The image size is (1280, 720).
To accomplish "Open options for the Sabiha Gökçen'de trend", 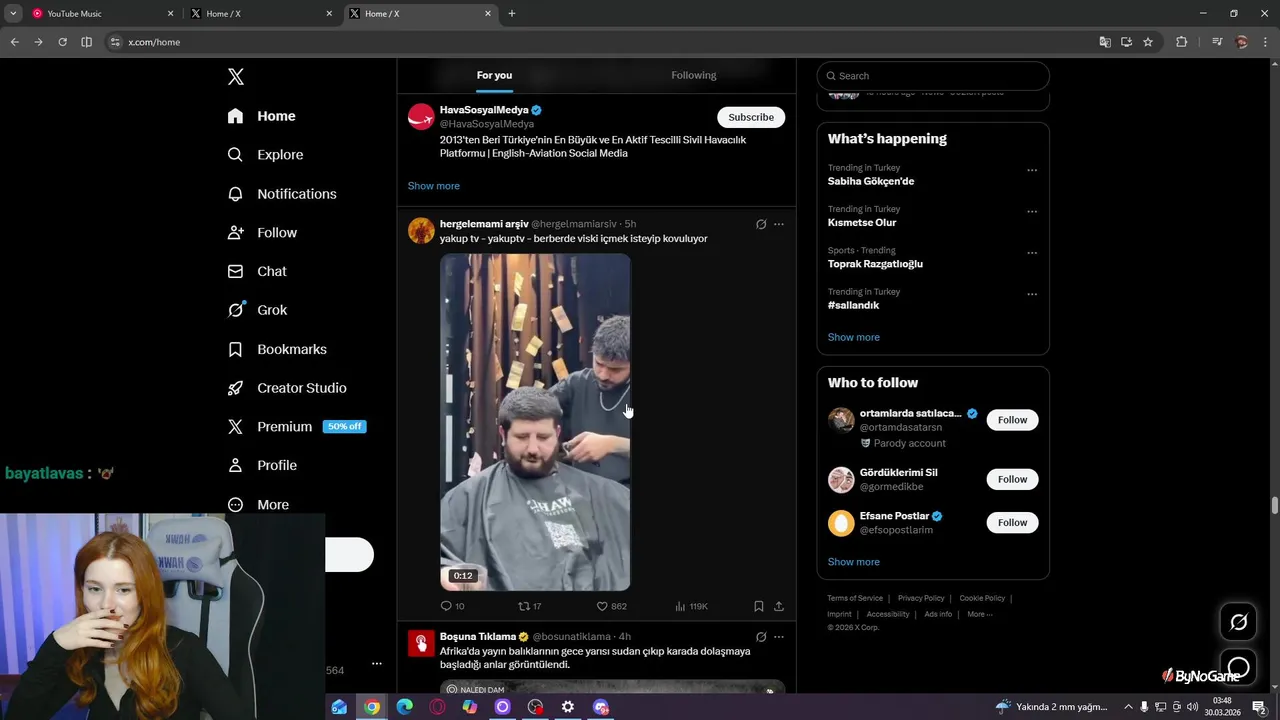I will [x=1032, y=170].
